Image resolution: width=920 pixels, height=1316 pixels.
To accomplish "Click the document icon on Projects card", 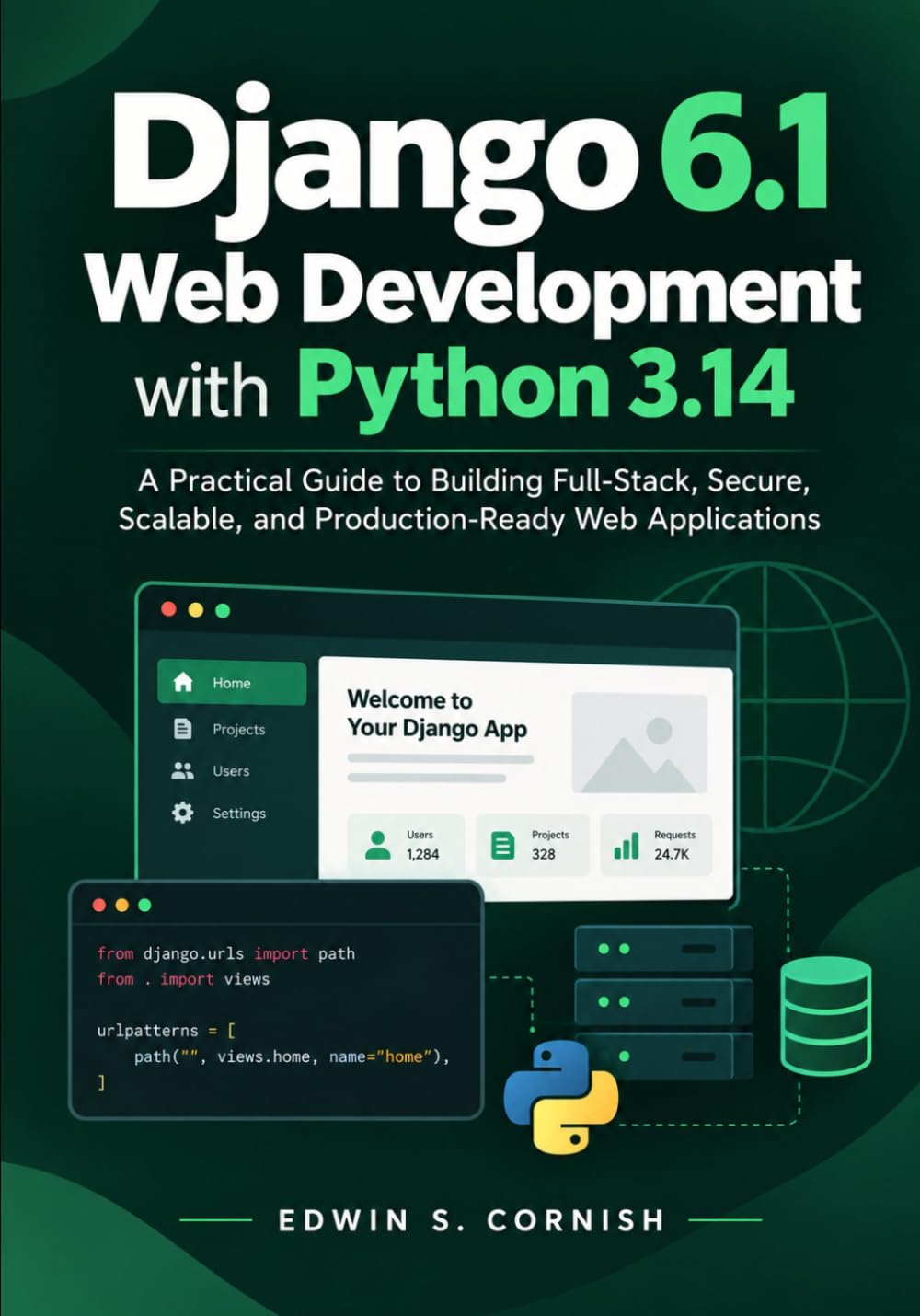I will 502,845.
